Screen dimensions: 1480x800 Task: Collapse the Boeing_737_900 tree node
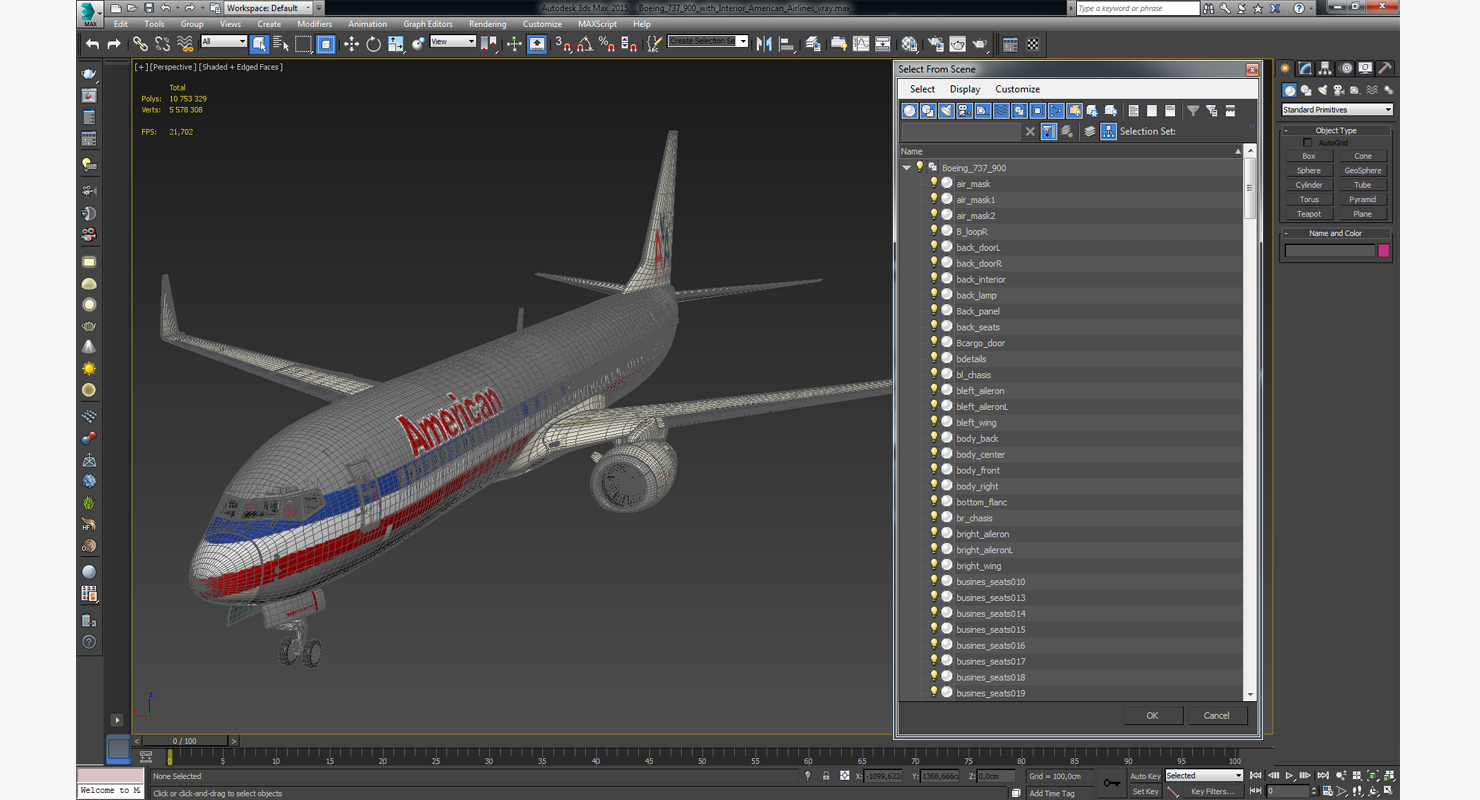coord(907,168)
